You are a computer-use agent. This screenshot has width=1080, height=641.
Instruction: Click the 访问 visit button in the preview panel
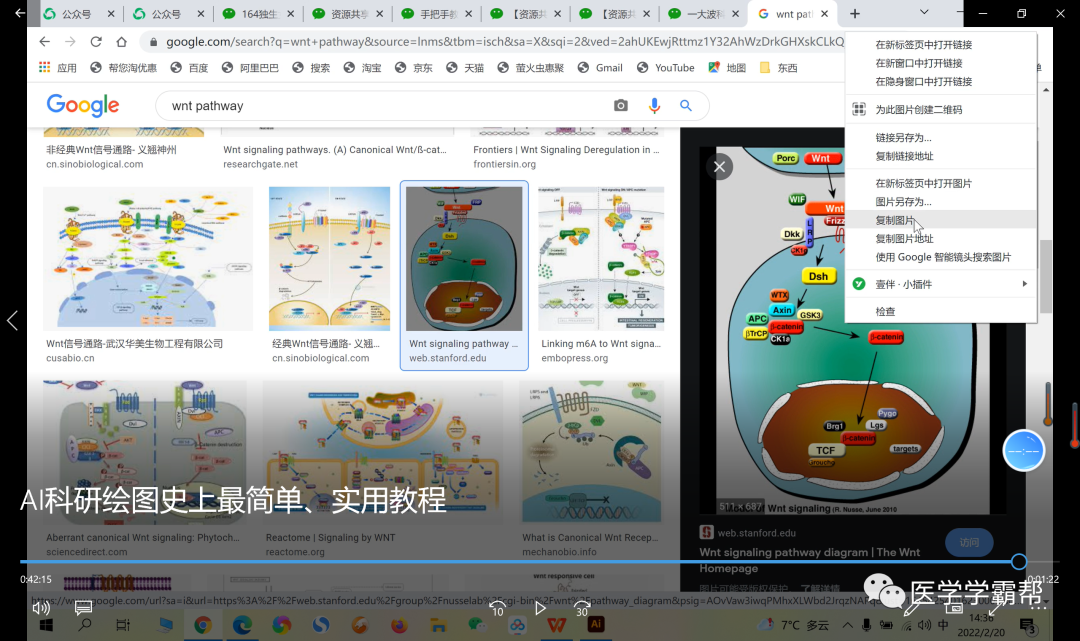pyautogui.click(x=968, y=543)
